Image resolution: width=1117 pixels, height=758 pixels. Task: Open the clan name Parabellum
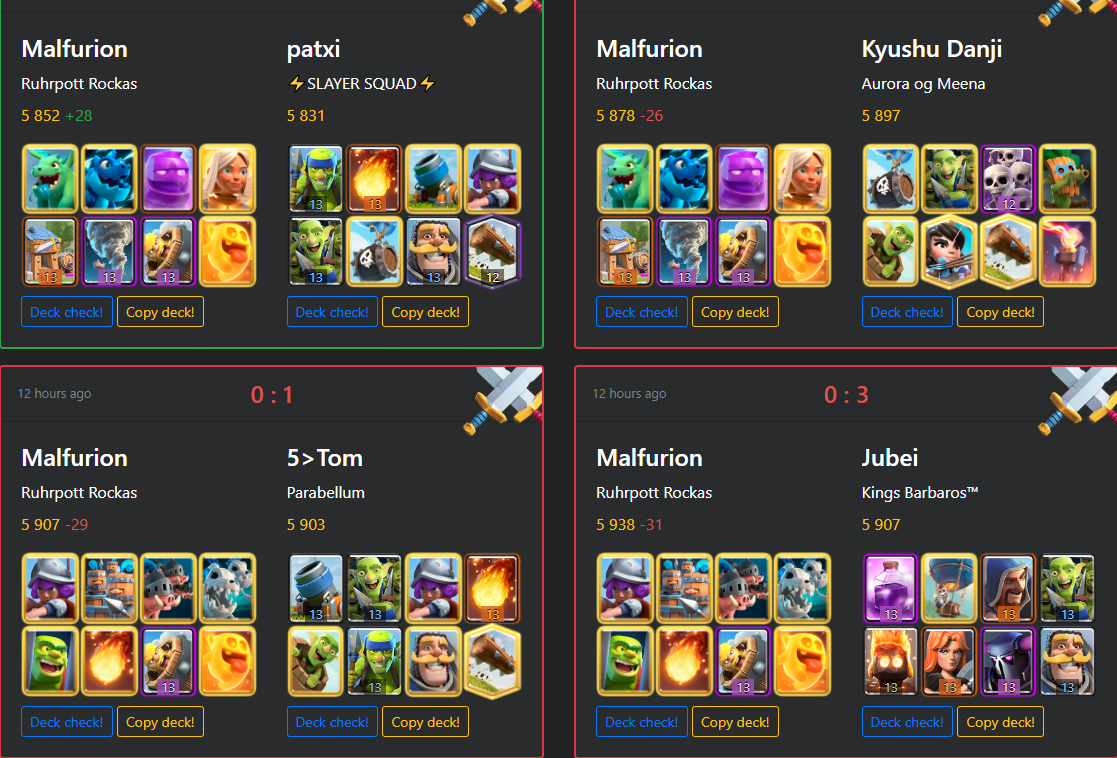click(326, 493)
